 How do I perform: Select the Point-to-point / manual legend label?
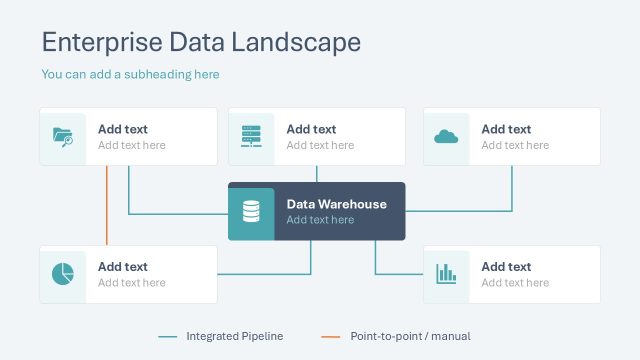(x=411, y=336)
